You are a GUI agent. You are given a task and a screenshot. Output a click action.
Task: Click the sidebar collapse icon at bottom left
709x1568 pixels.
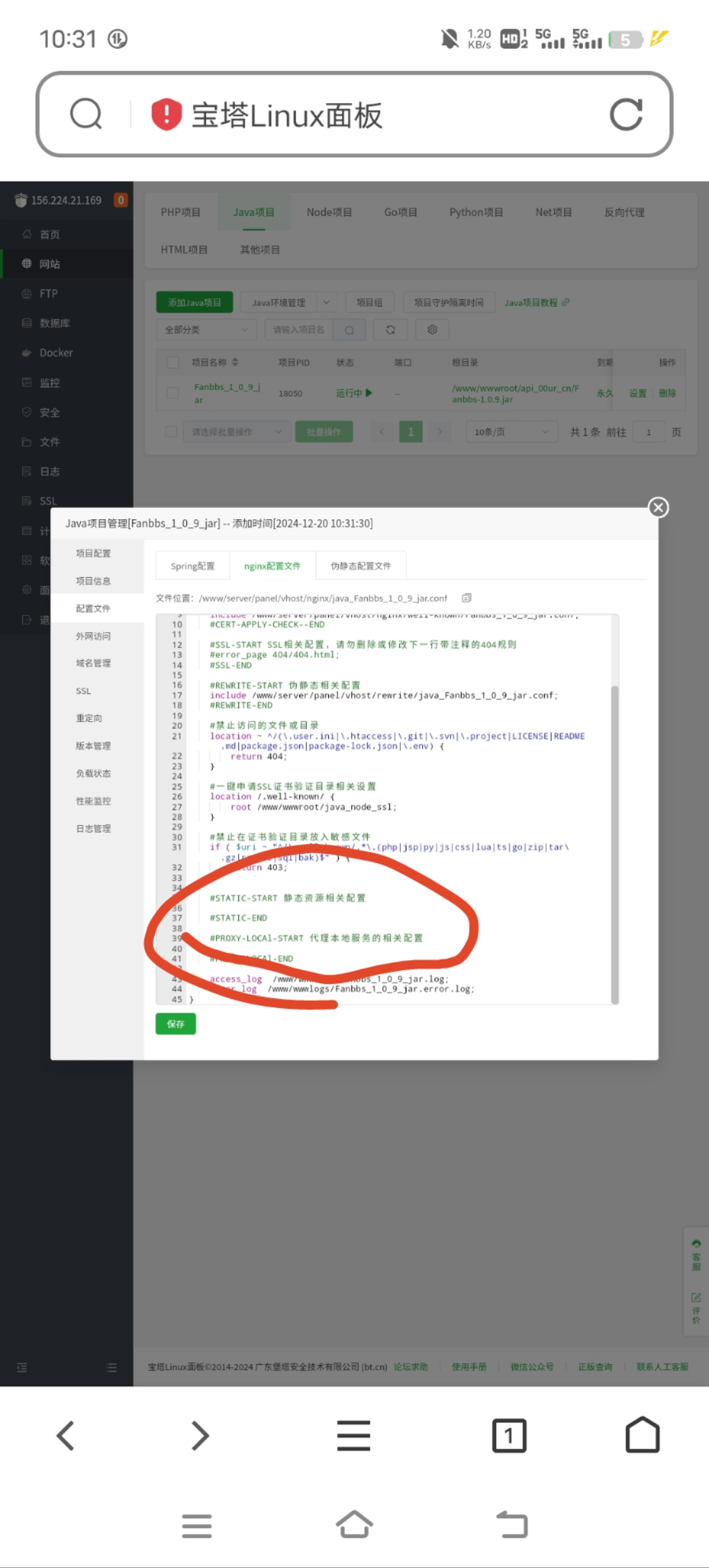pos(22,1367)
